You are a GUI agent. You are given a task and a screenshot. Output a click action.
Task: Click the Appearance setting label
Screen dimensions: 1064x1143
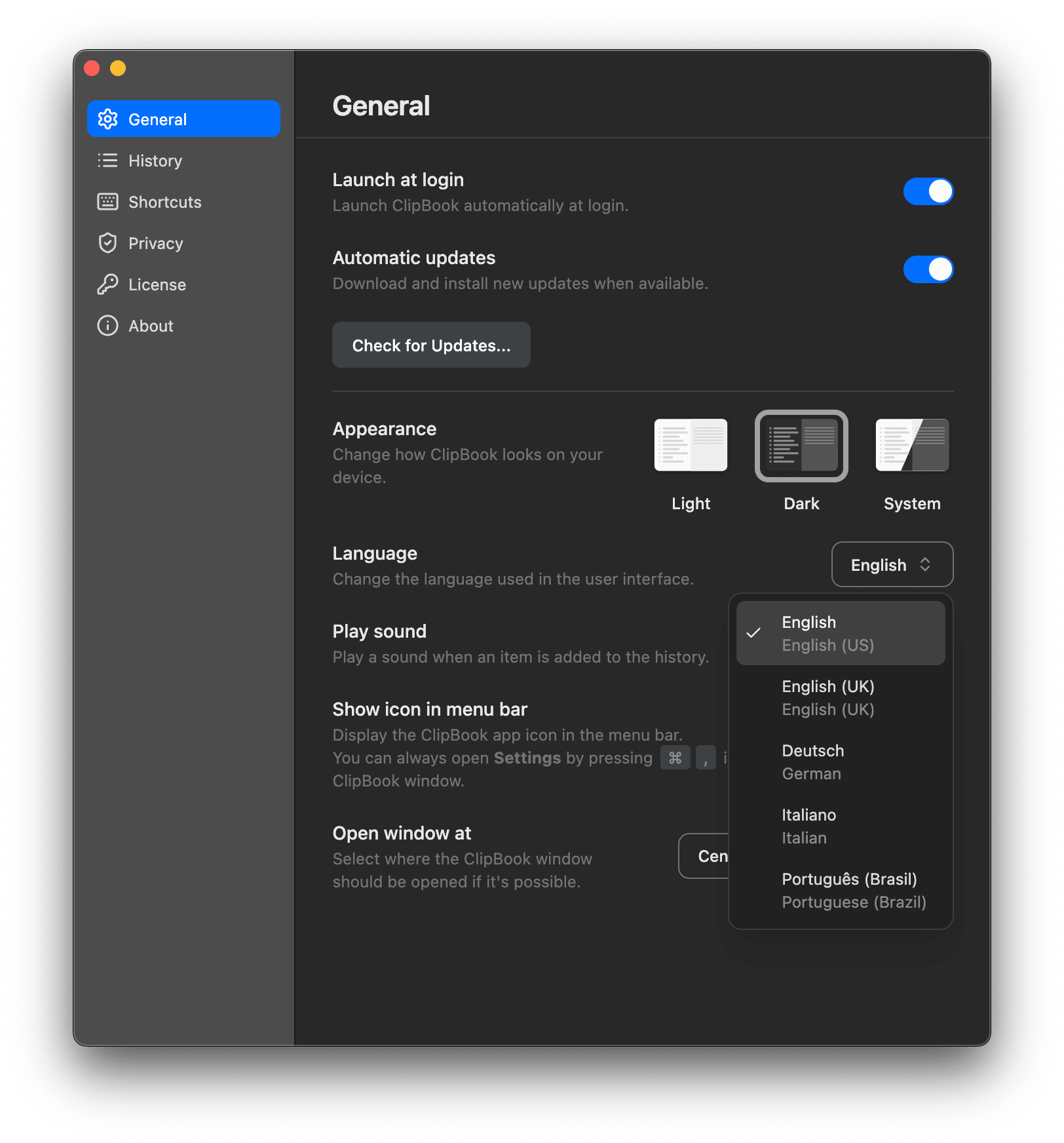(385, 429)
